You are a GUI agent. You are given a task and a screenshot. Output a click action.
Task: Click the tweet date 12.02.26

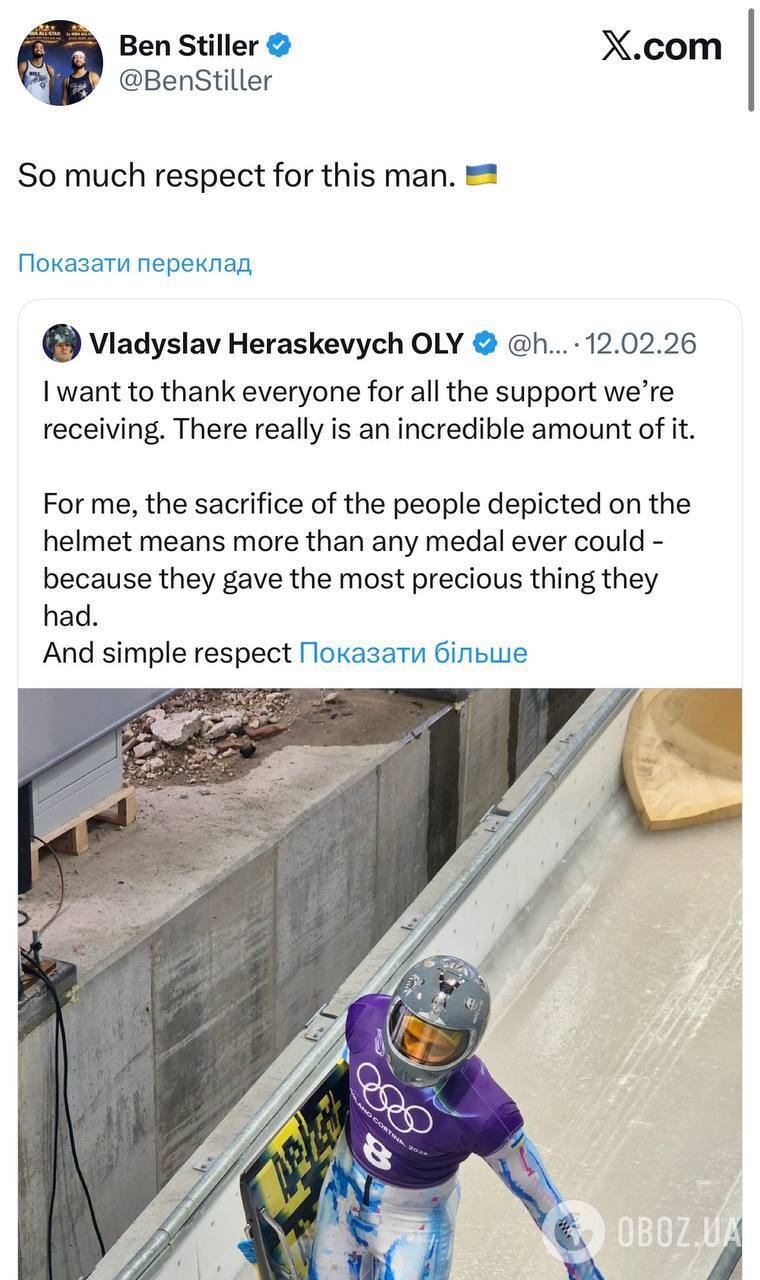click(x=646, y=342)
